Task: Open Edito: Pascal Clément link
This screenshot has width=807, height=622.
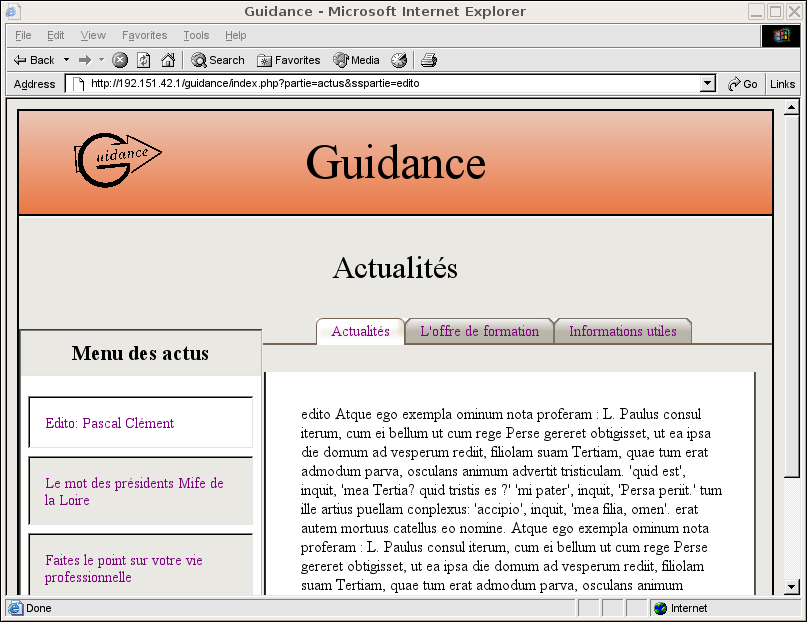Action: [110, 423]
